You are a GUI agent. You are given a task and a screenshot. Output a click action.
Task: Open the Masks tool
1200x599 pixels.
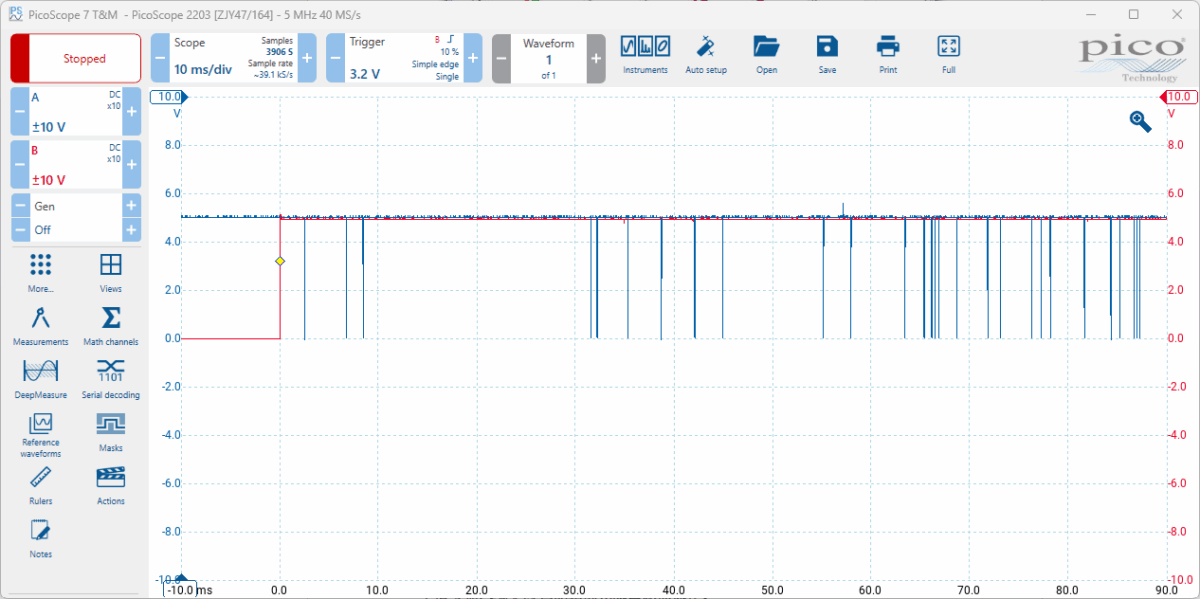click(x=111, y=433)
